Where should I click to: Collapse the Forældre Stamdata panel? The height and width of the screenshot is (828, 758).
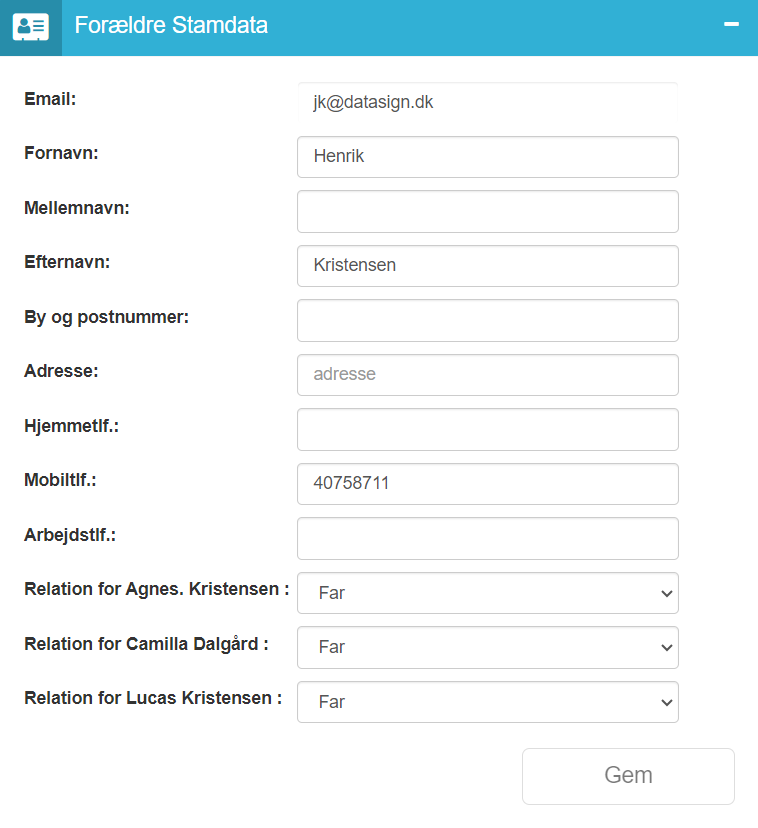point(731,25)
